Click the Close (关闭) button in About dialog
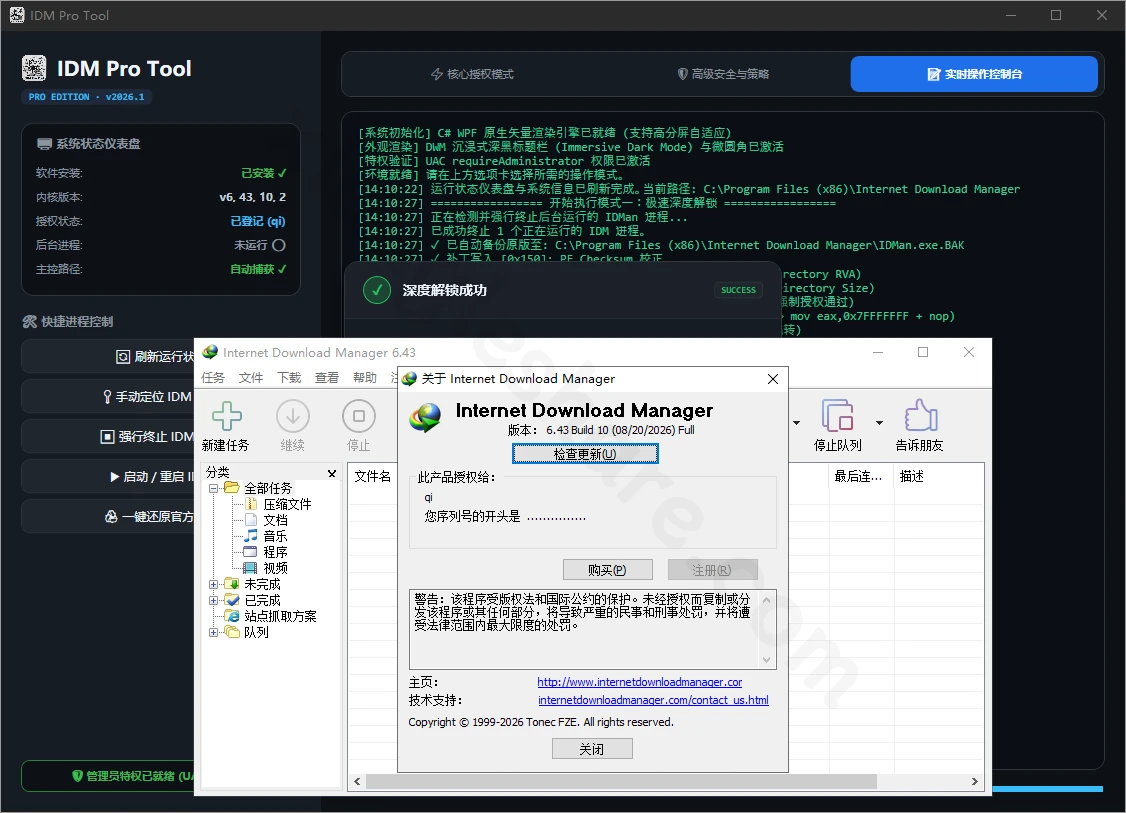The image size is (1126, 813). point(592,748)
